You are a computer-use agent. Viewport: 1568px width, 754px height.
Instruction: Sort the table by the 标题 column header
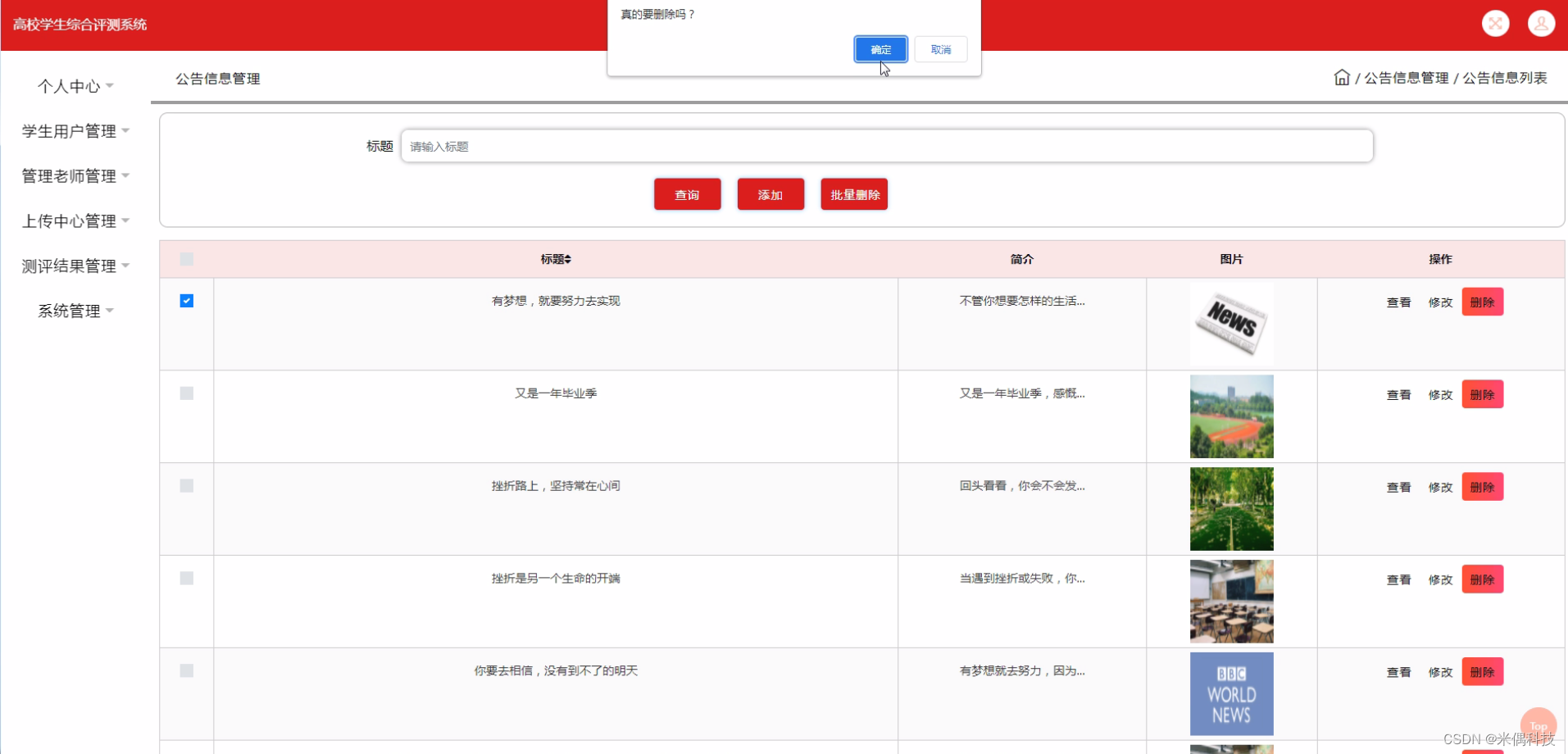coord(556,259)
